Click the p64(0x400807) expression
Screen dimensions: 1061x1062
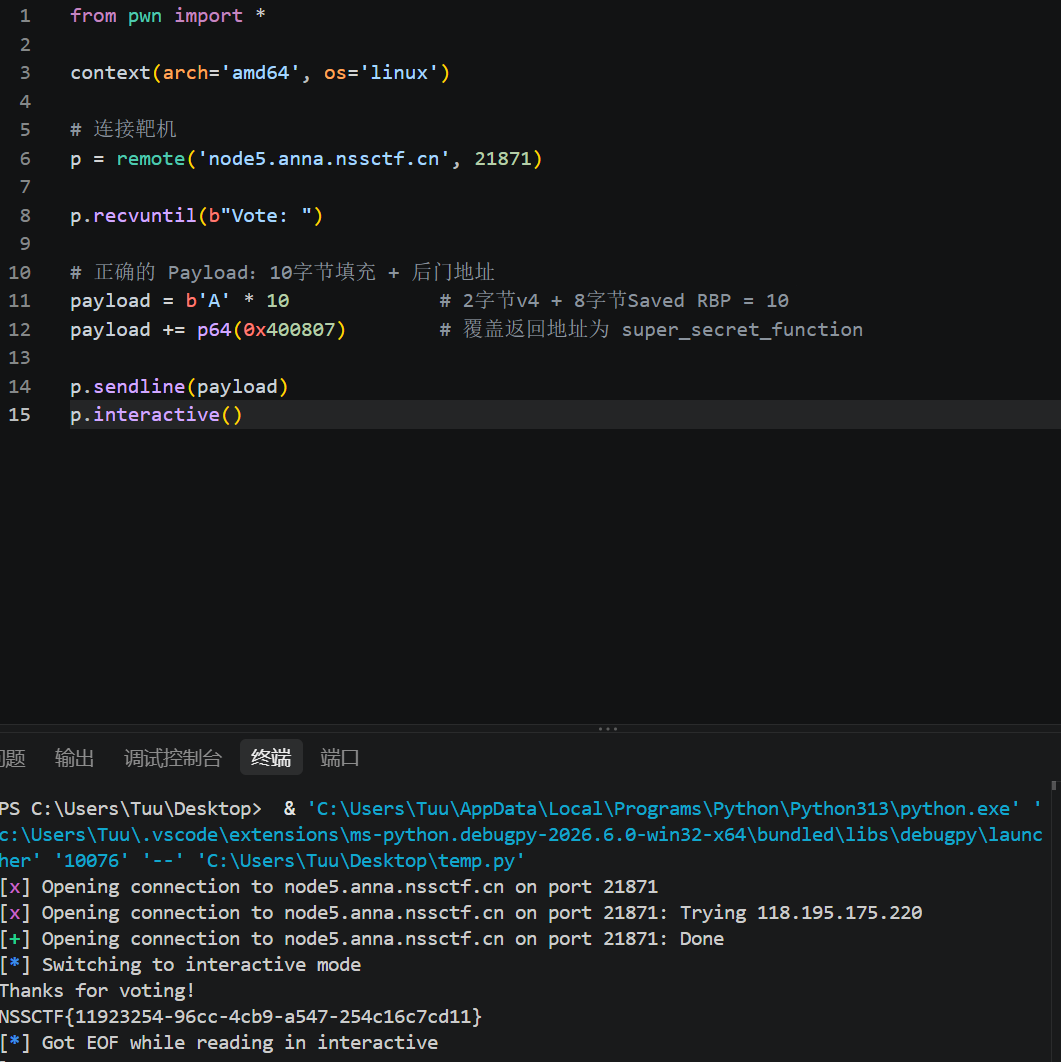272,330
